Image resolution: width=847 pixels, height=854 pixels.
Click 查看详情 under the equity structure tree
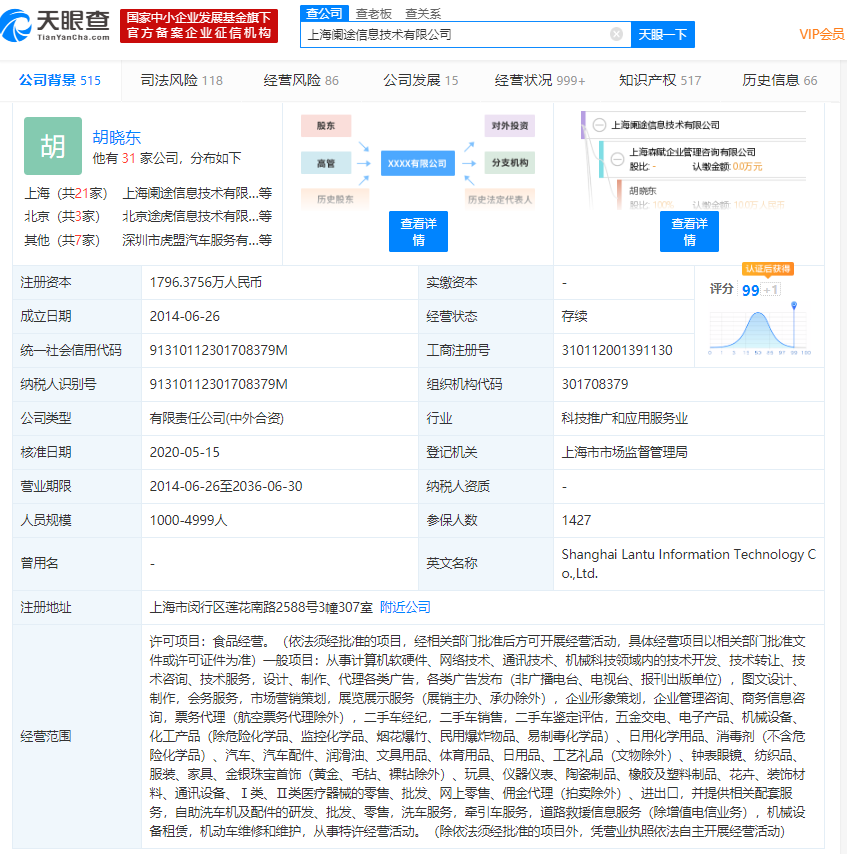click(689, 232)
